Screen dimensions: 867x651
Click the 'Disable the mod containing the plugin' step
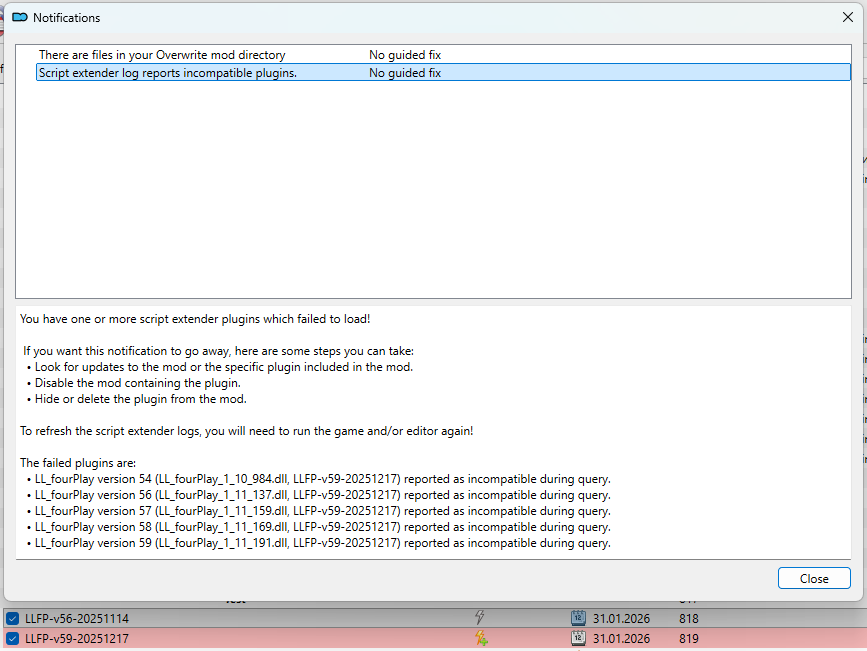pyautogui.click(x=138, y=383)
